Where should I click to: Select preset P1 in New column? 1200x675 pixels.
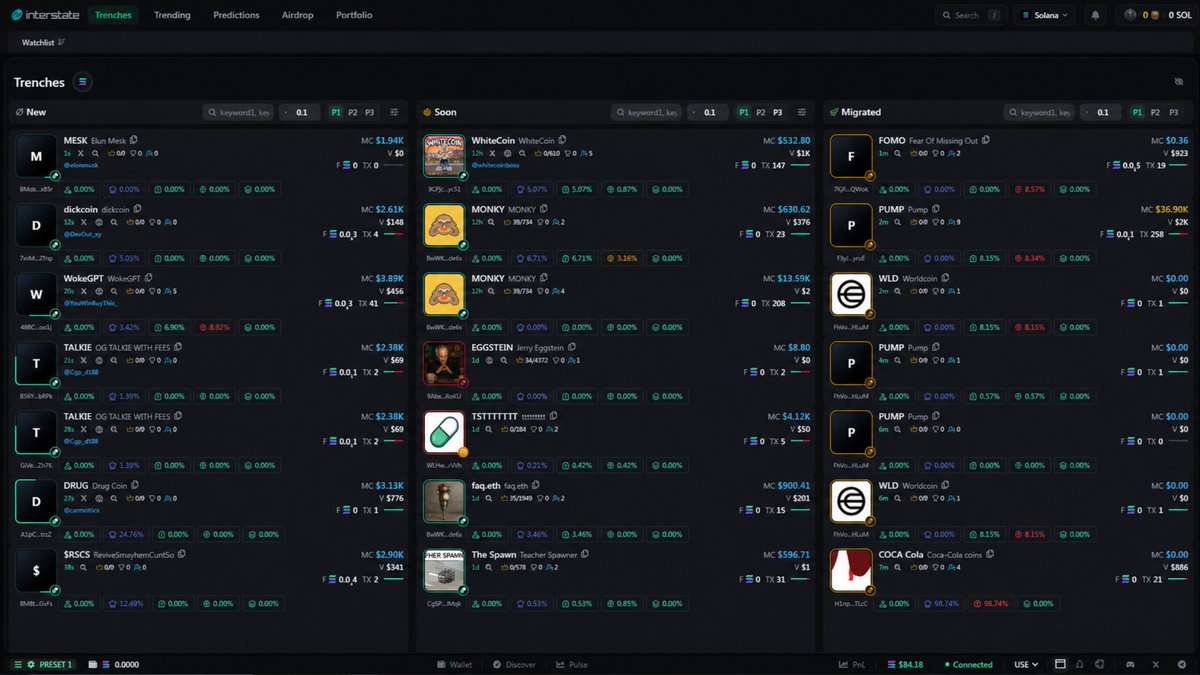pyautogui.click(x=336, y=112)
